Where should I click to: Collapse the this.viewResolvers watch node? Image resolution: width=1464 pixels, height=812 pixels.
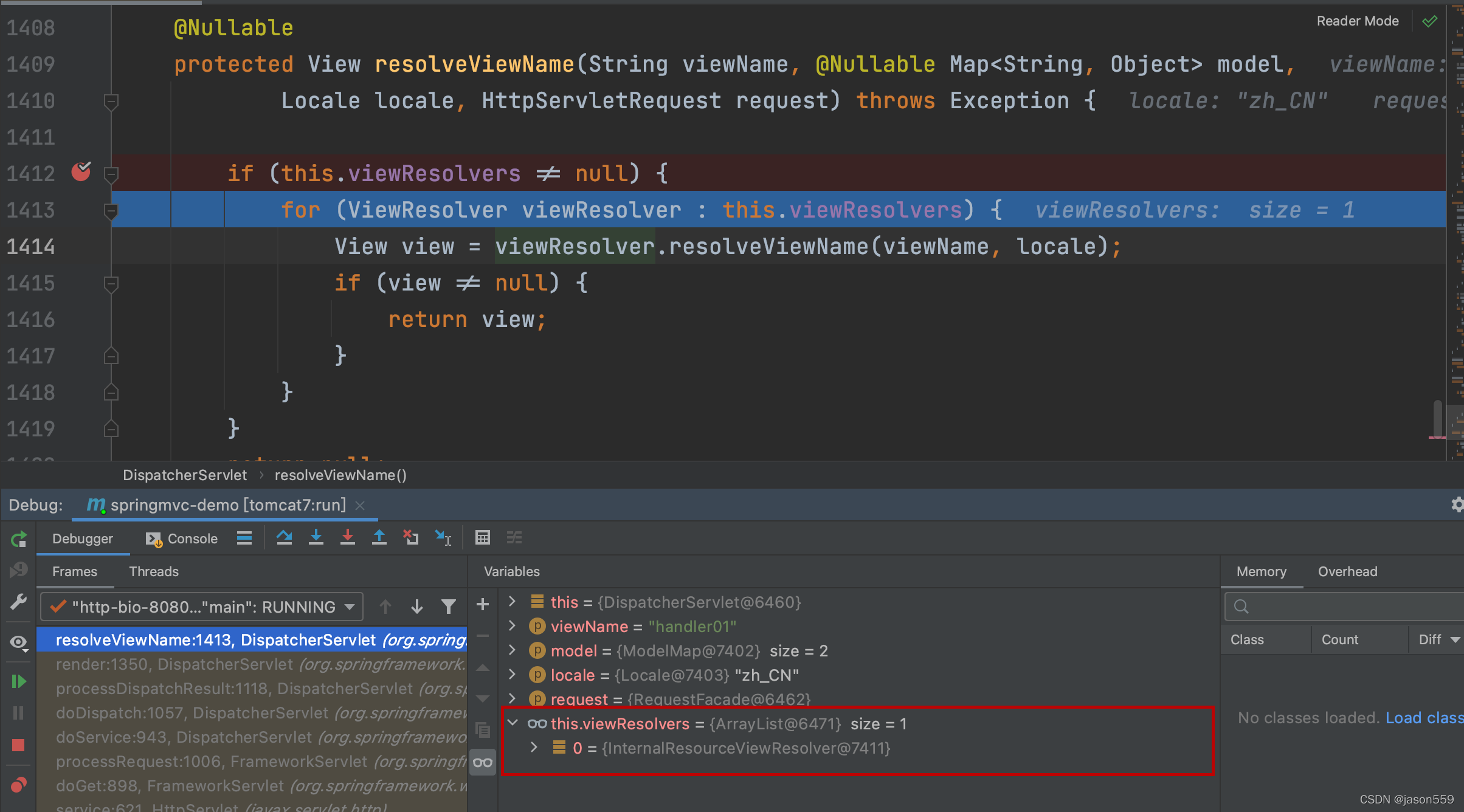(513, 723)
